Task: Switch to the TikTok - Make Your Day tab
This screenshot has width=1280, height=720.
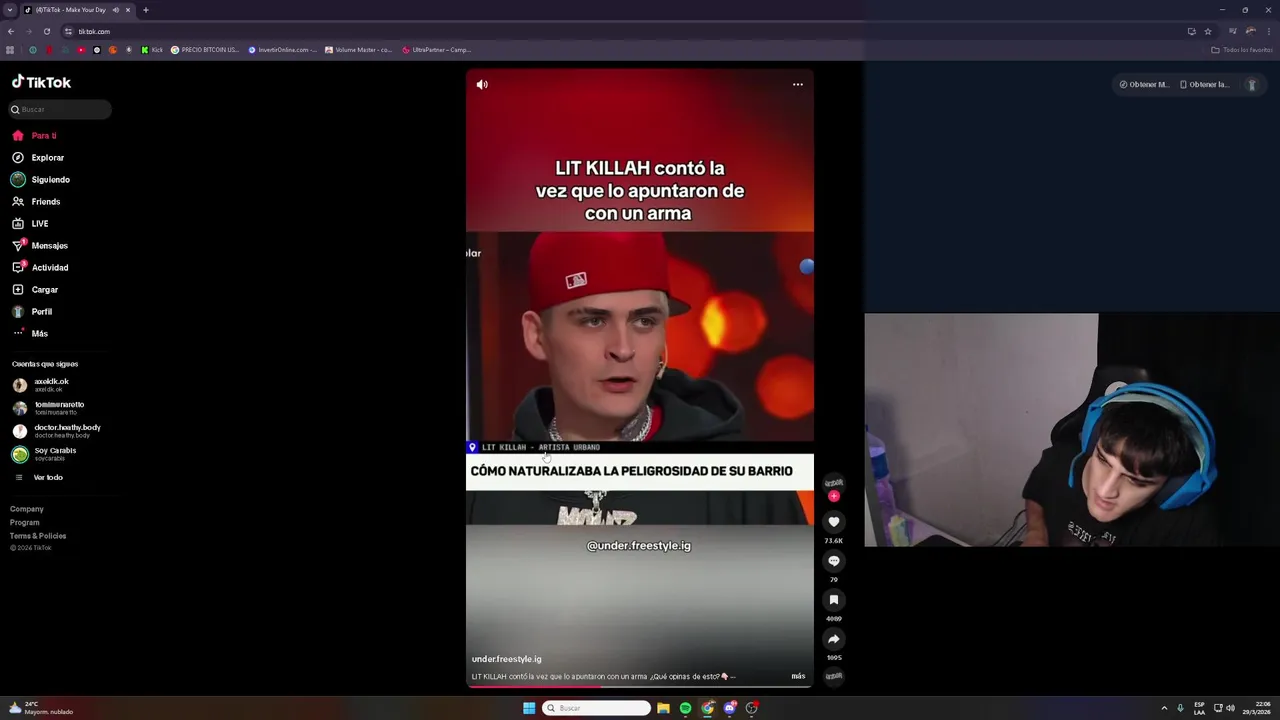Action: [70, 10]
